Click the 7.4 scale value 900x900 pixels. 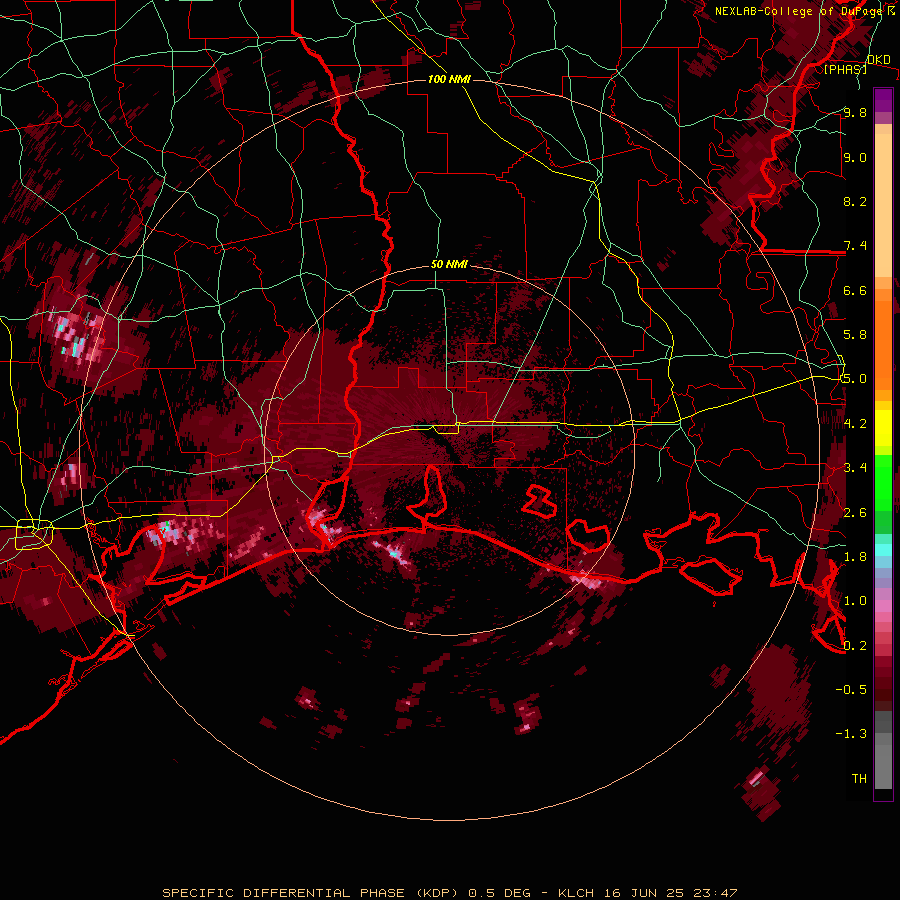[x=855, y=246]
